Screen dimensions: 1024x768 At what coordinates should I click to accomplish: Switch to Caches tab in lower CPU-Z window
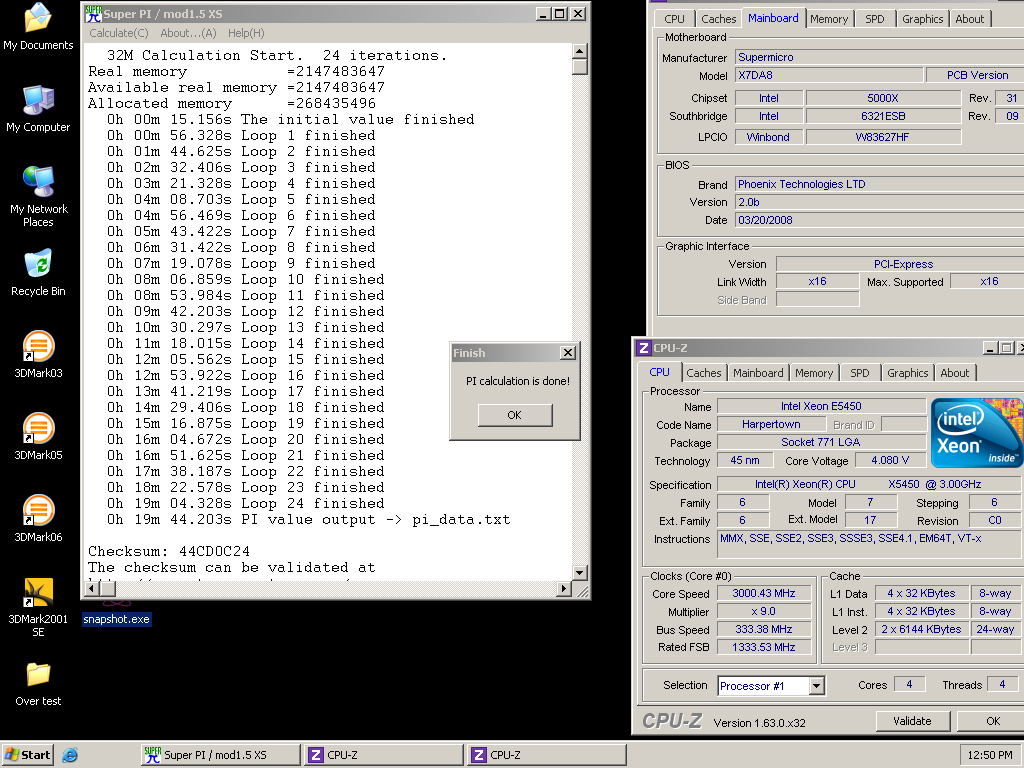703,373
